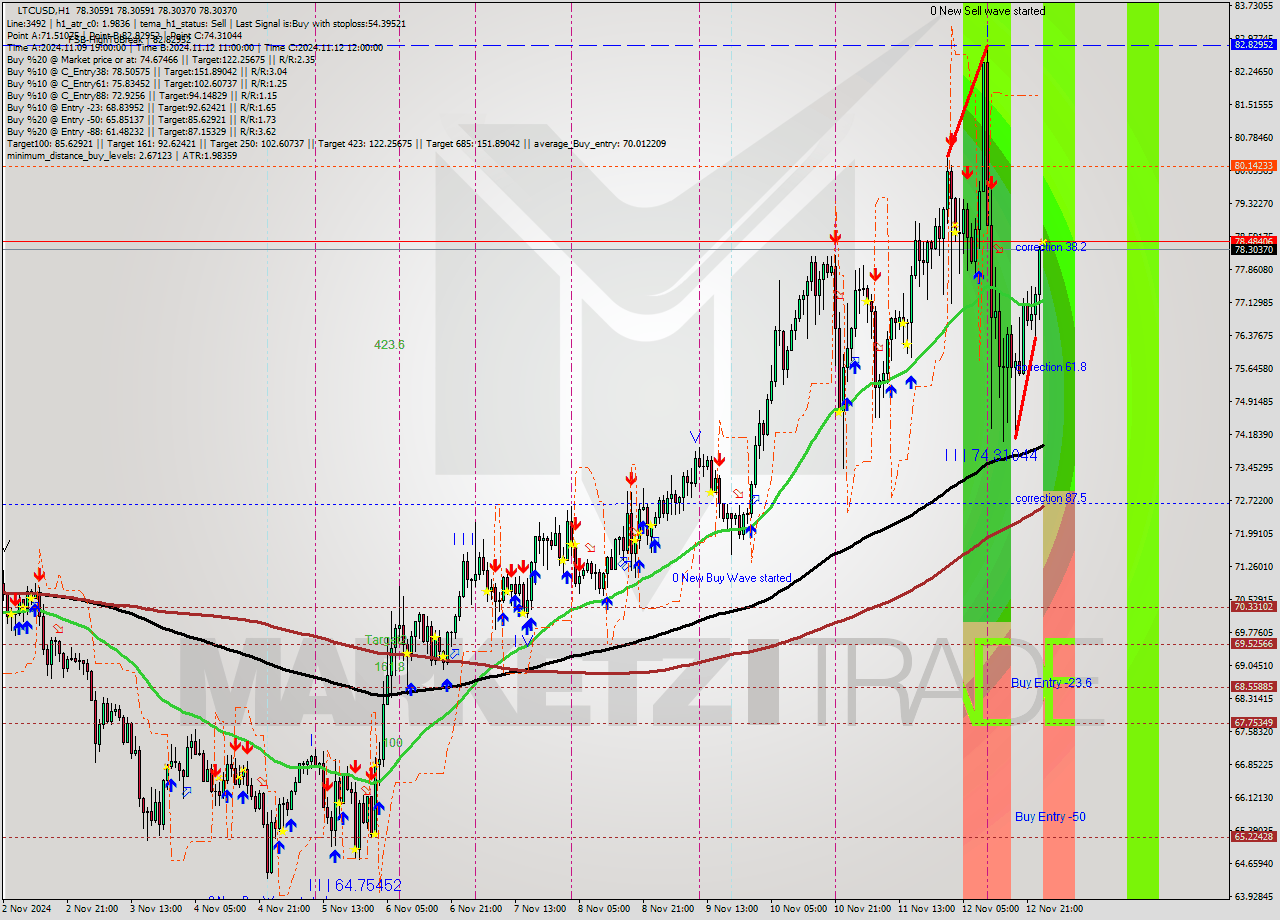Click the '2 Nov 2024' time axis label

click(27, 909)
